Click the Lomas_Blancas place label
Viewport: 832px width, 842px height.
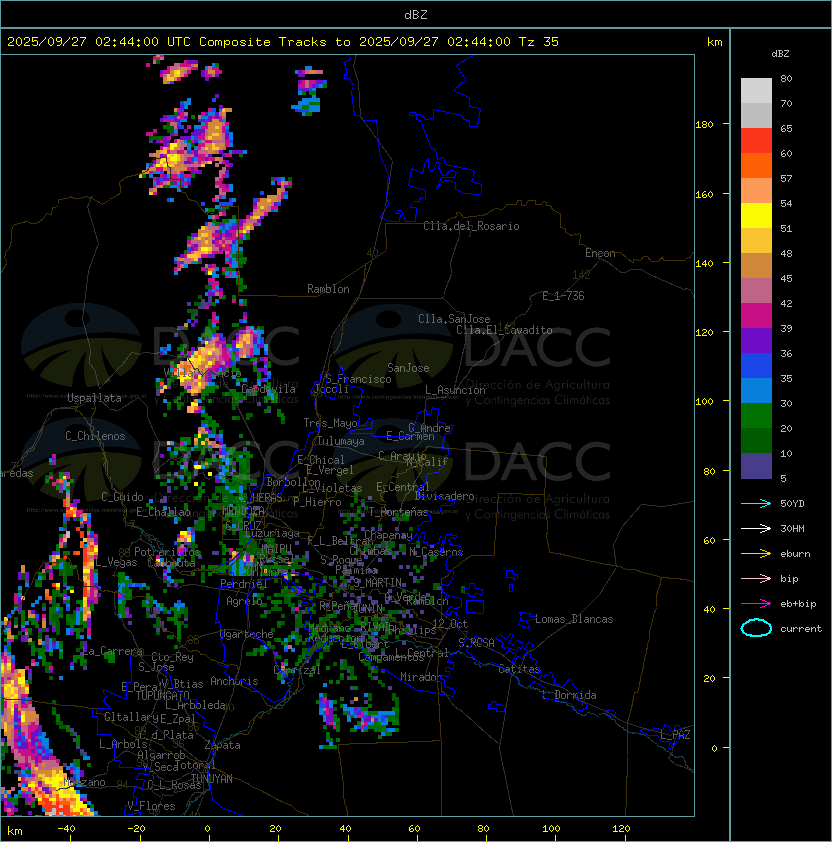574,619
